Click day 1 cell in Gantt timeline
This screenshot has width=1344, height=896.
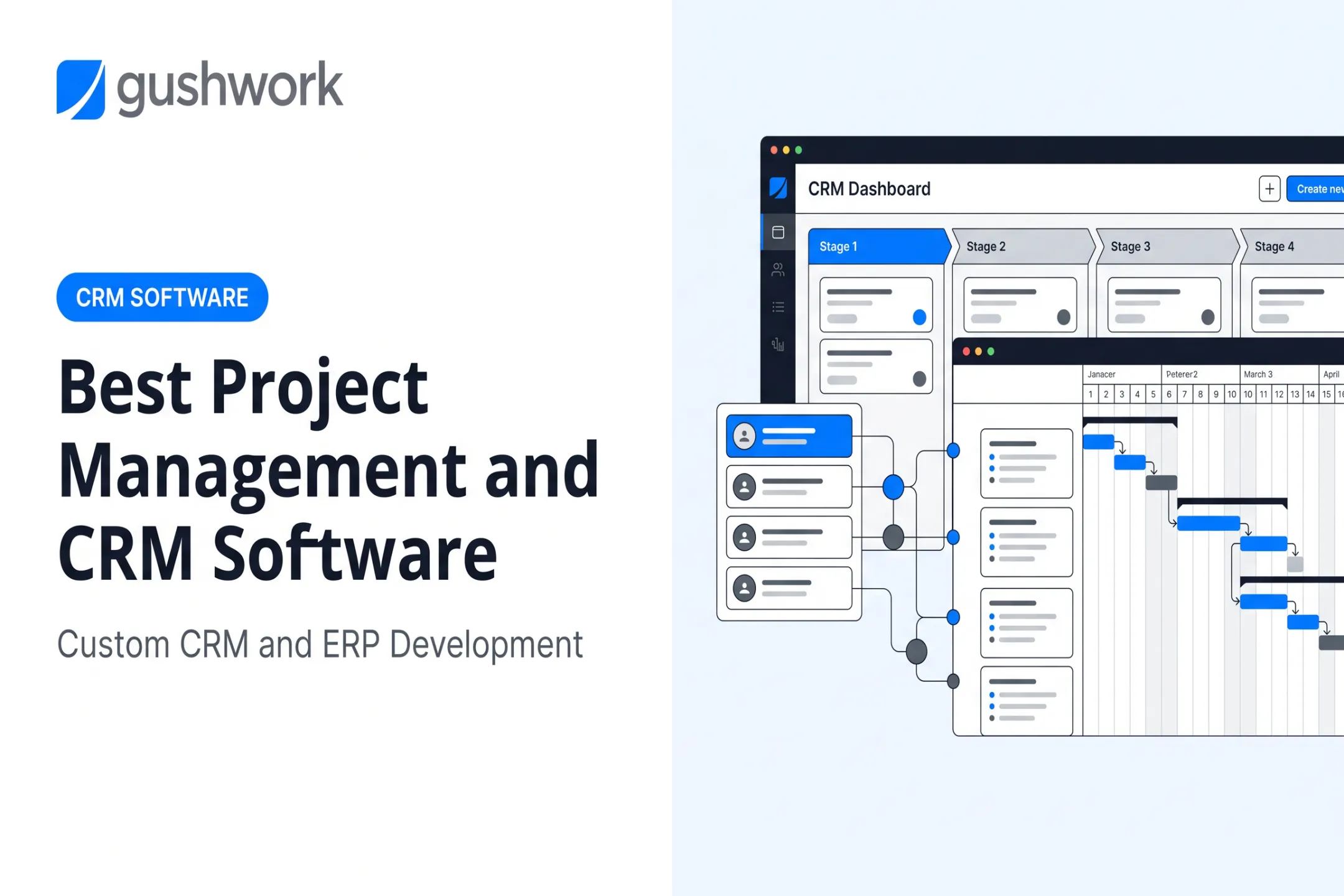click(1090, 394)
